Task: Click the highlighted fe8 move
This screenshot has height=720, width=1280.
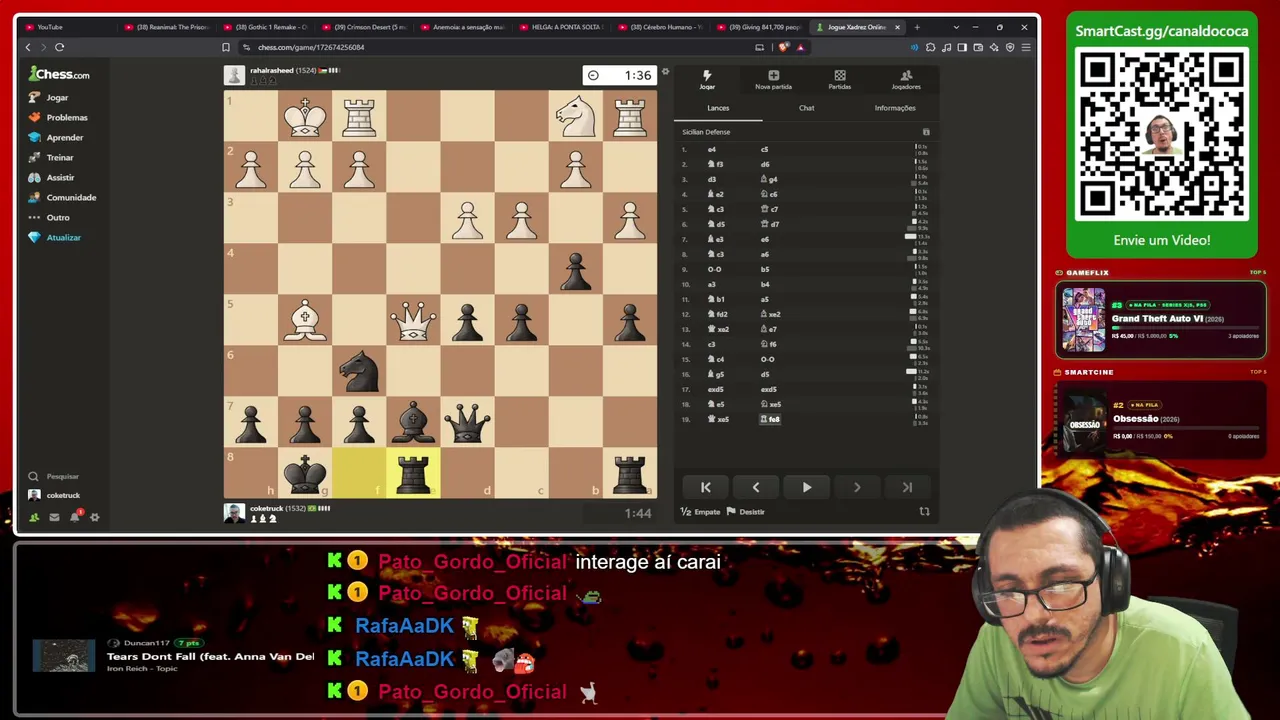Action: pyautogui.click(x=770, y=419)
